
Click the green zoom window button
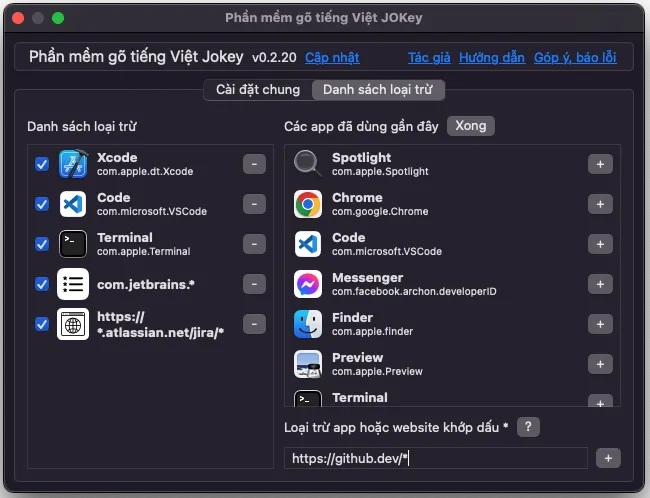coord(58,18)
